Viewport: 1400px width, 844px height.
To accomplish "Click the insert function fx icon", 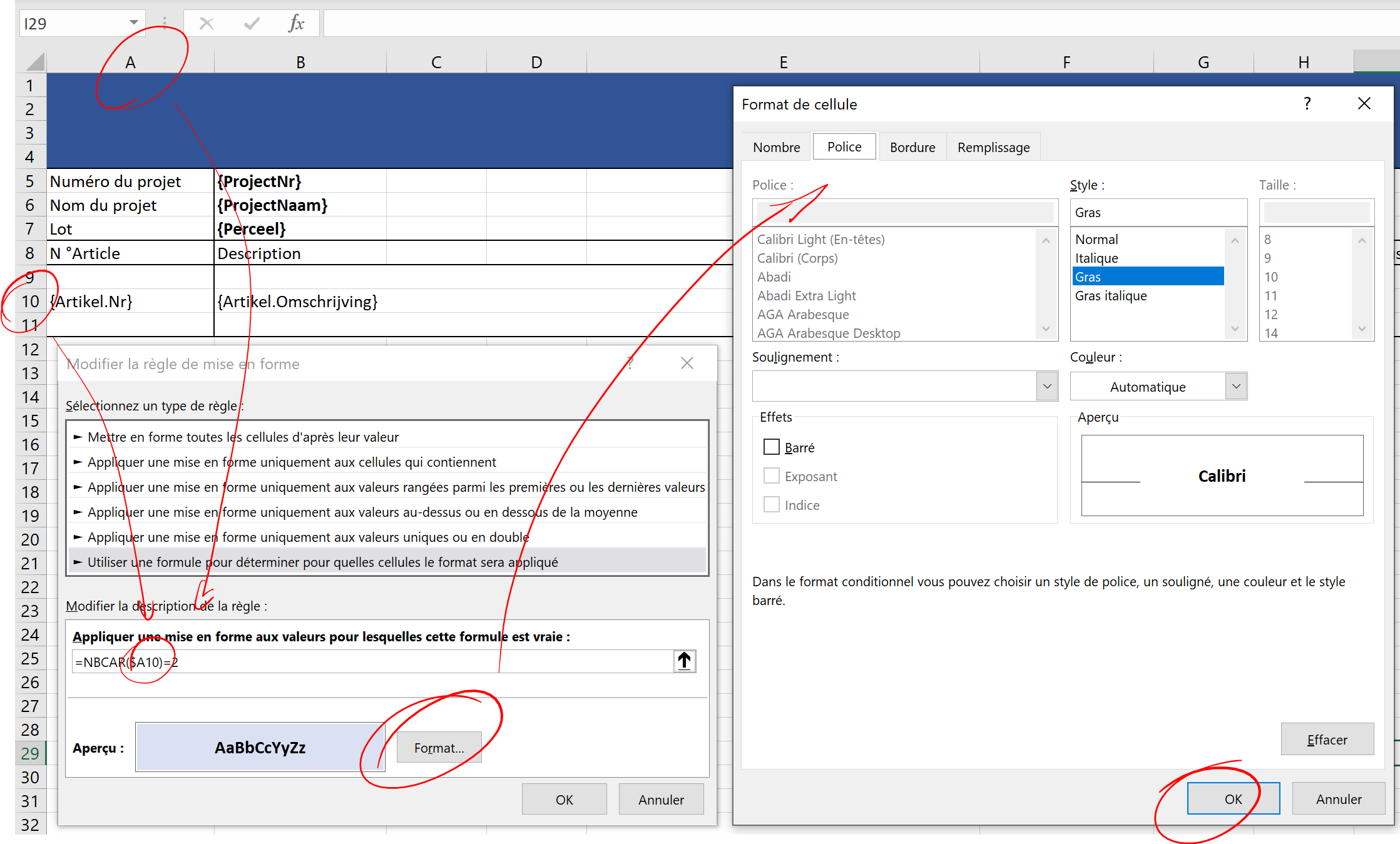I will click(x=296, y=24).
